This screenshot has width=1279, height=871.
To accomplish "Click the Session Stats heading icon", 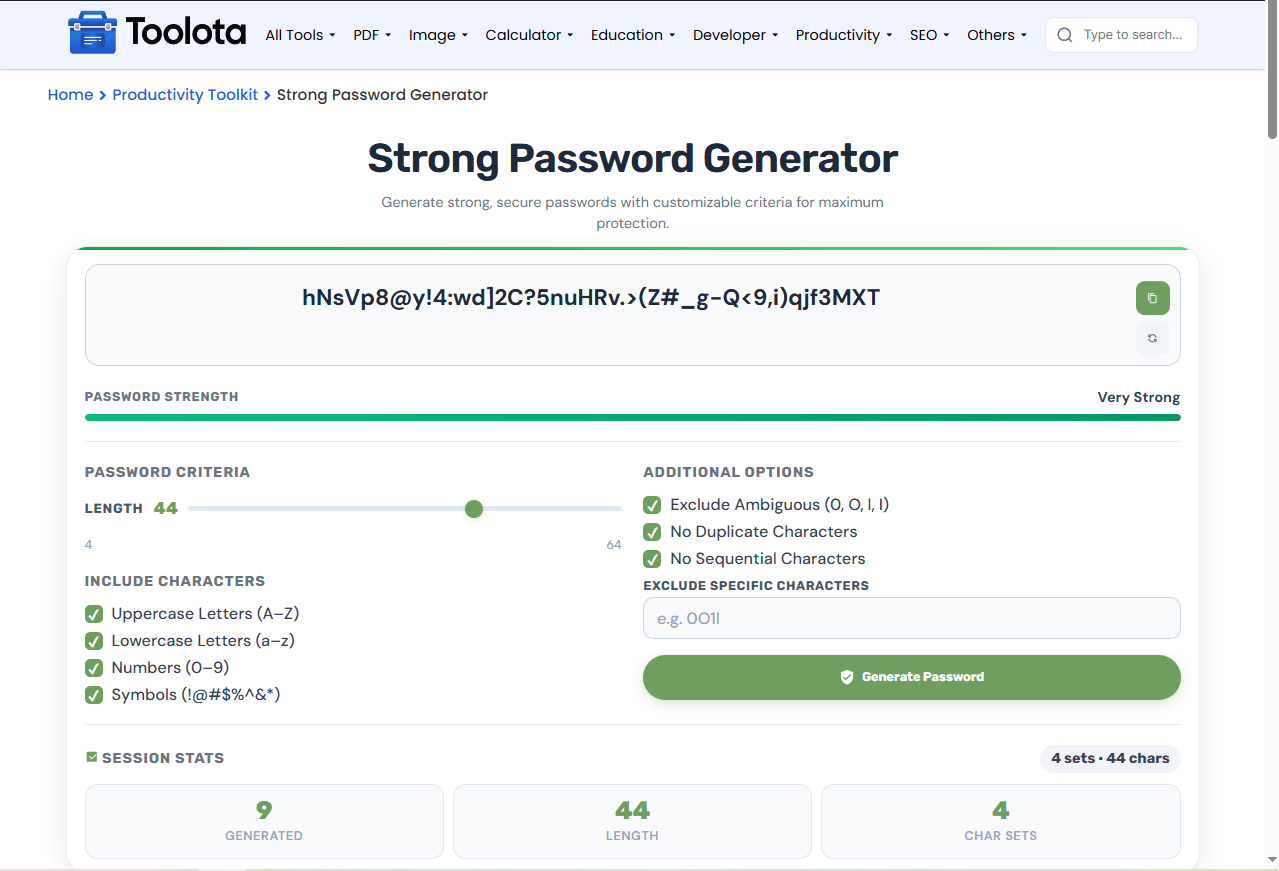I will click(x=92, y=757).
